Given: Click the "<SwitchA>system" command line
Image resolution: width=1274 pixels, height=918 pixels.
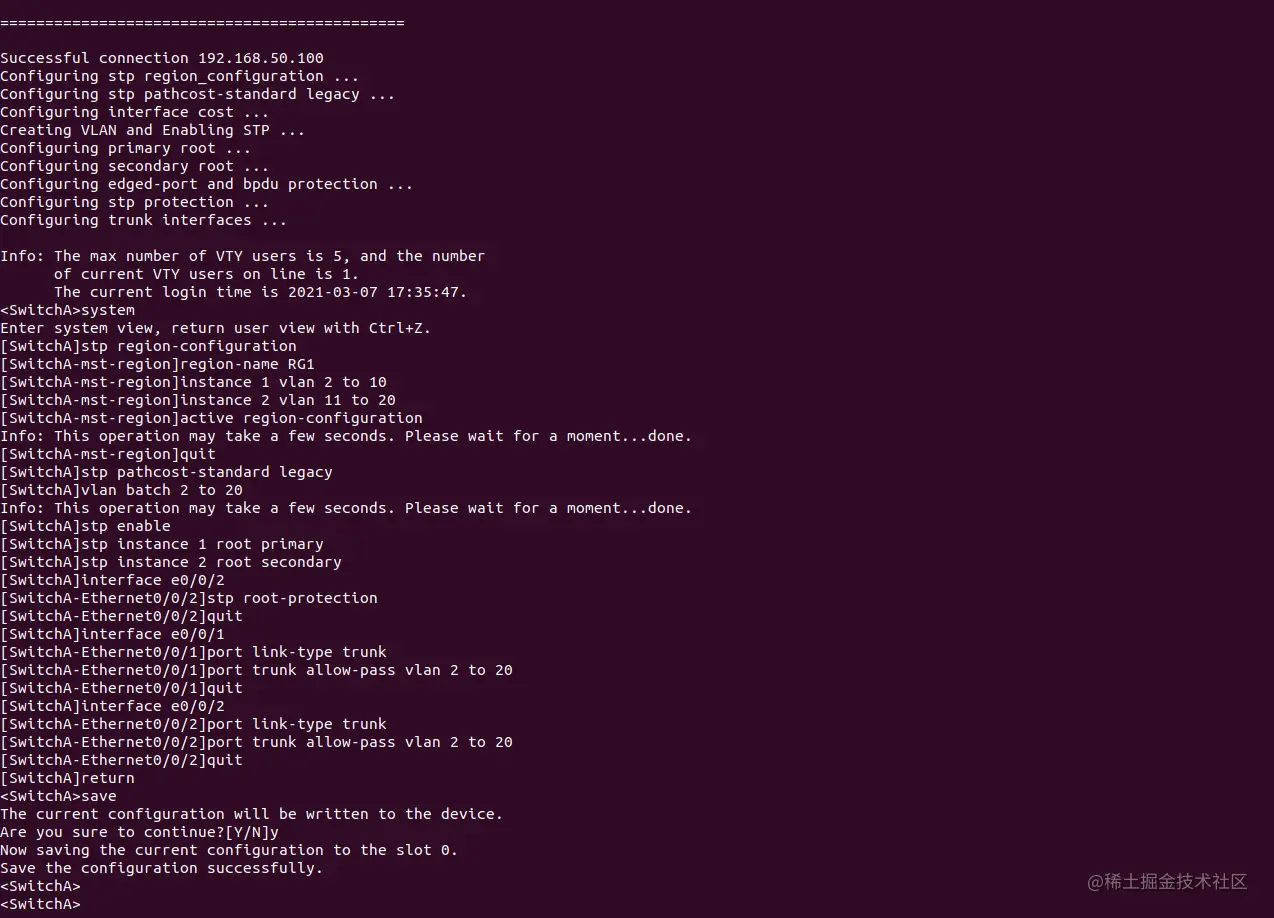Looking at the screenshot, I should pyautogui.click(x=67, y=310).
